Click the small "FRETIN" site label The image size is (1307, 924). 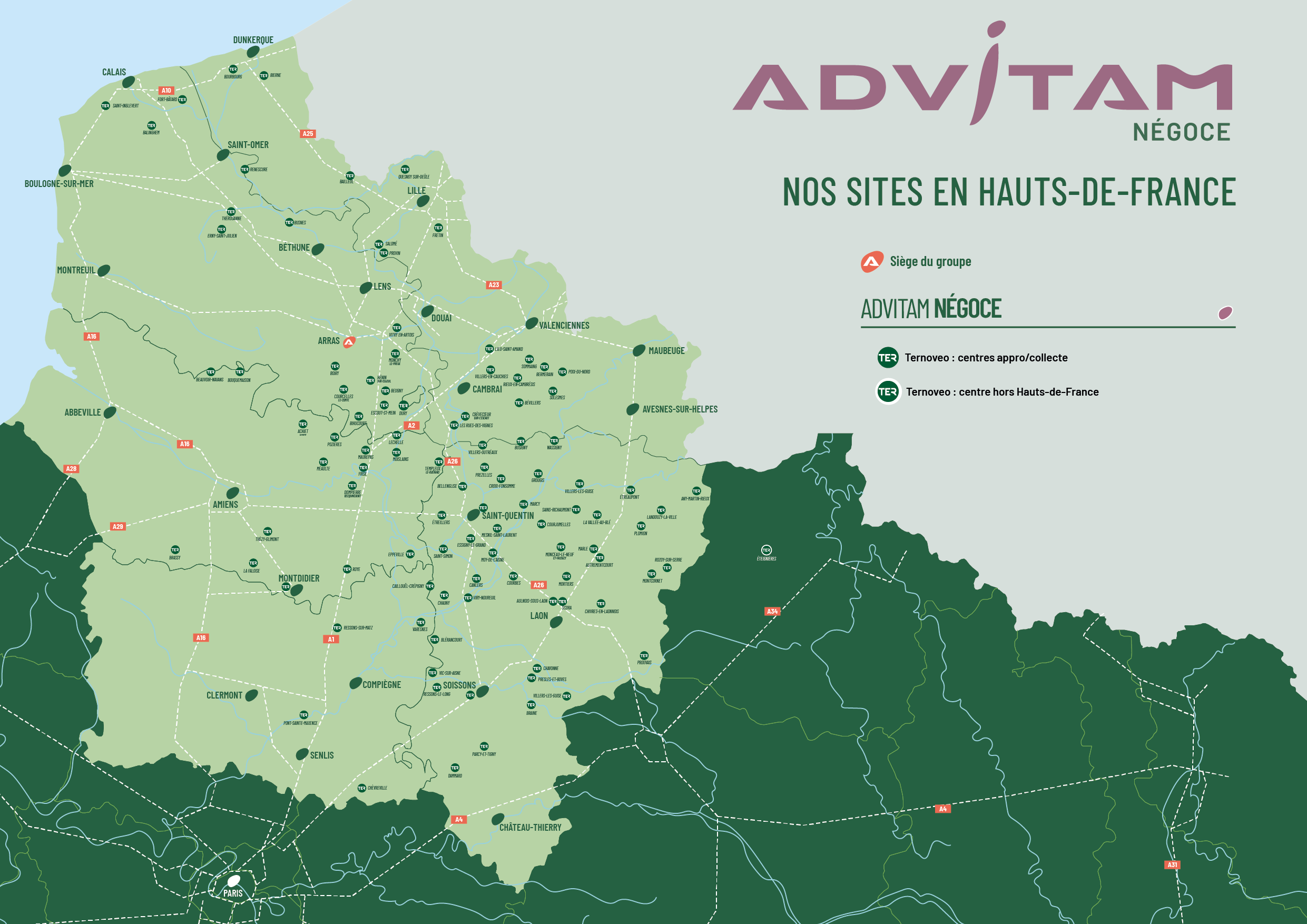438,235
